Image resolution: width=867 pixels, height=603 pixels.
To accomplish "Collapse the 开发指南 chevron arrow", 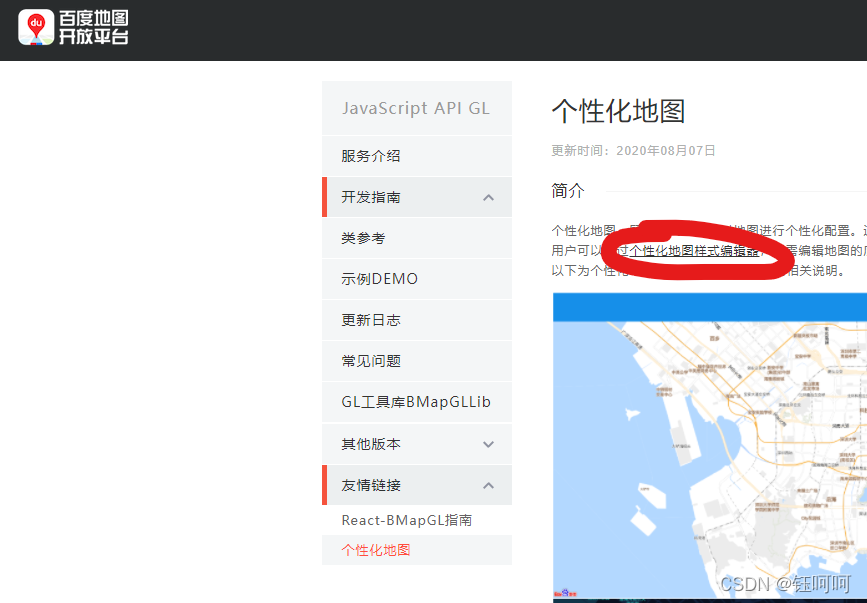I will pyautogui.click(x=488, y=197).
